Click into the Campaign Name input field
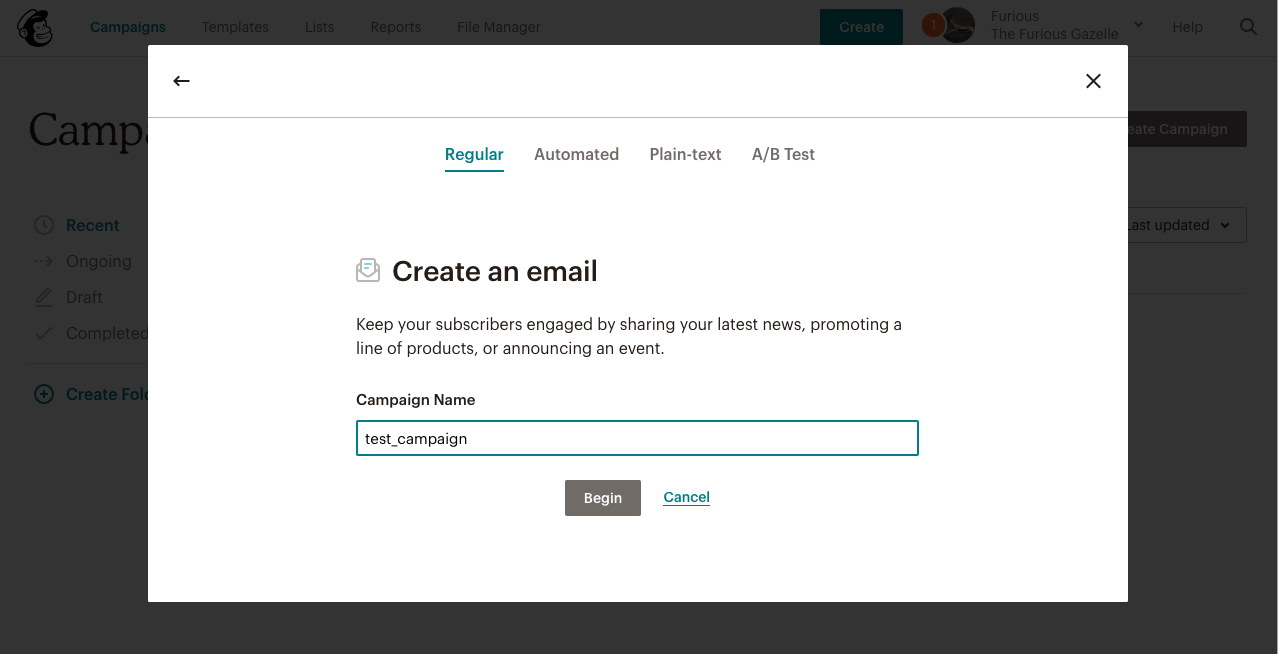Screen dimensions: 1278x654 click(637, 438)
